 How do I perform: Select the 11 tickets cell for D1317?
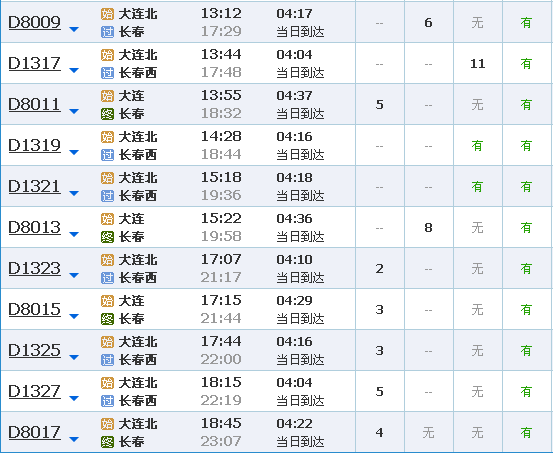478,64
